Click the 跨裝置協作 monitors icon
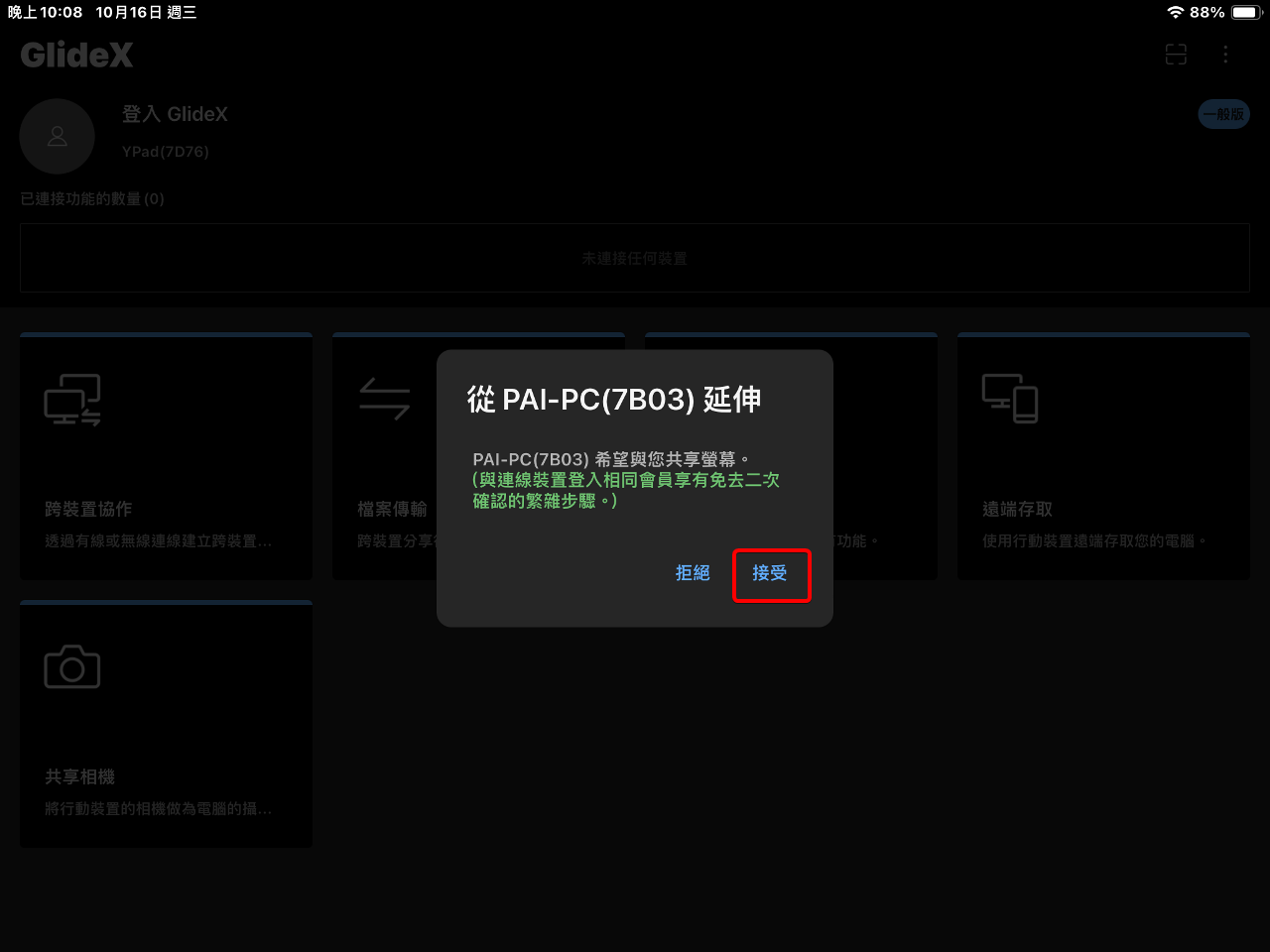This screenshot has height=952, width=1270. 72,400
